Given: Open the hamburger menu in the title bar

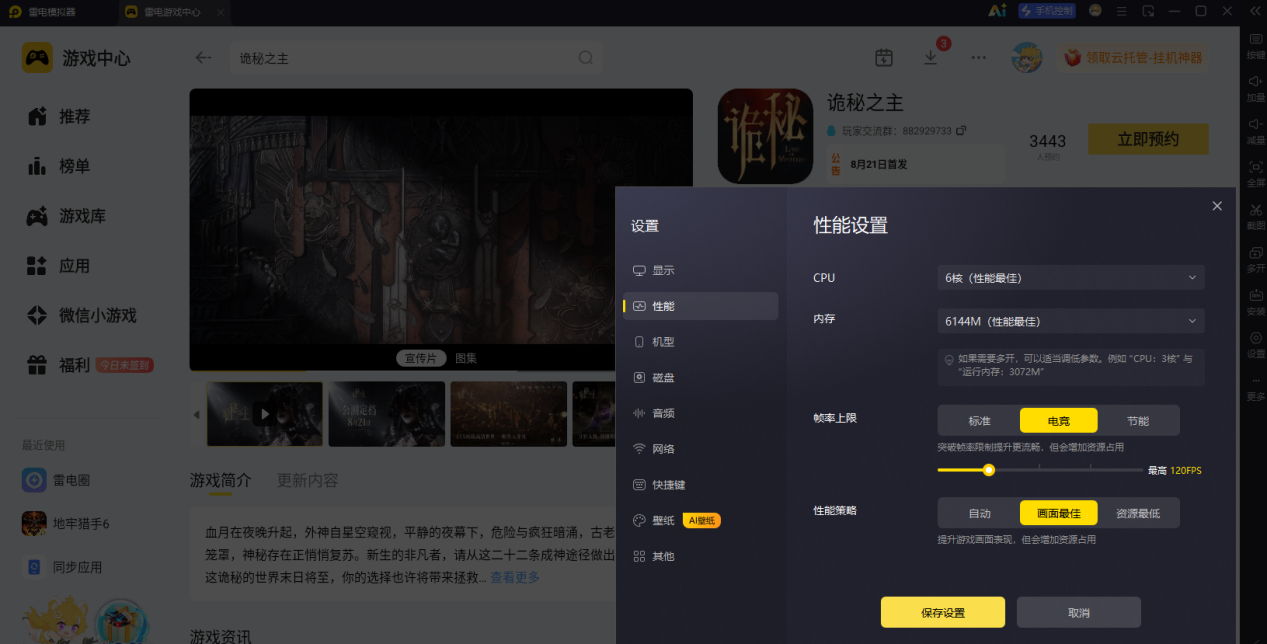Looking at the screenshot, I should (1122, 11).
